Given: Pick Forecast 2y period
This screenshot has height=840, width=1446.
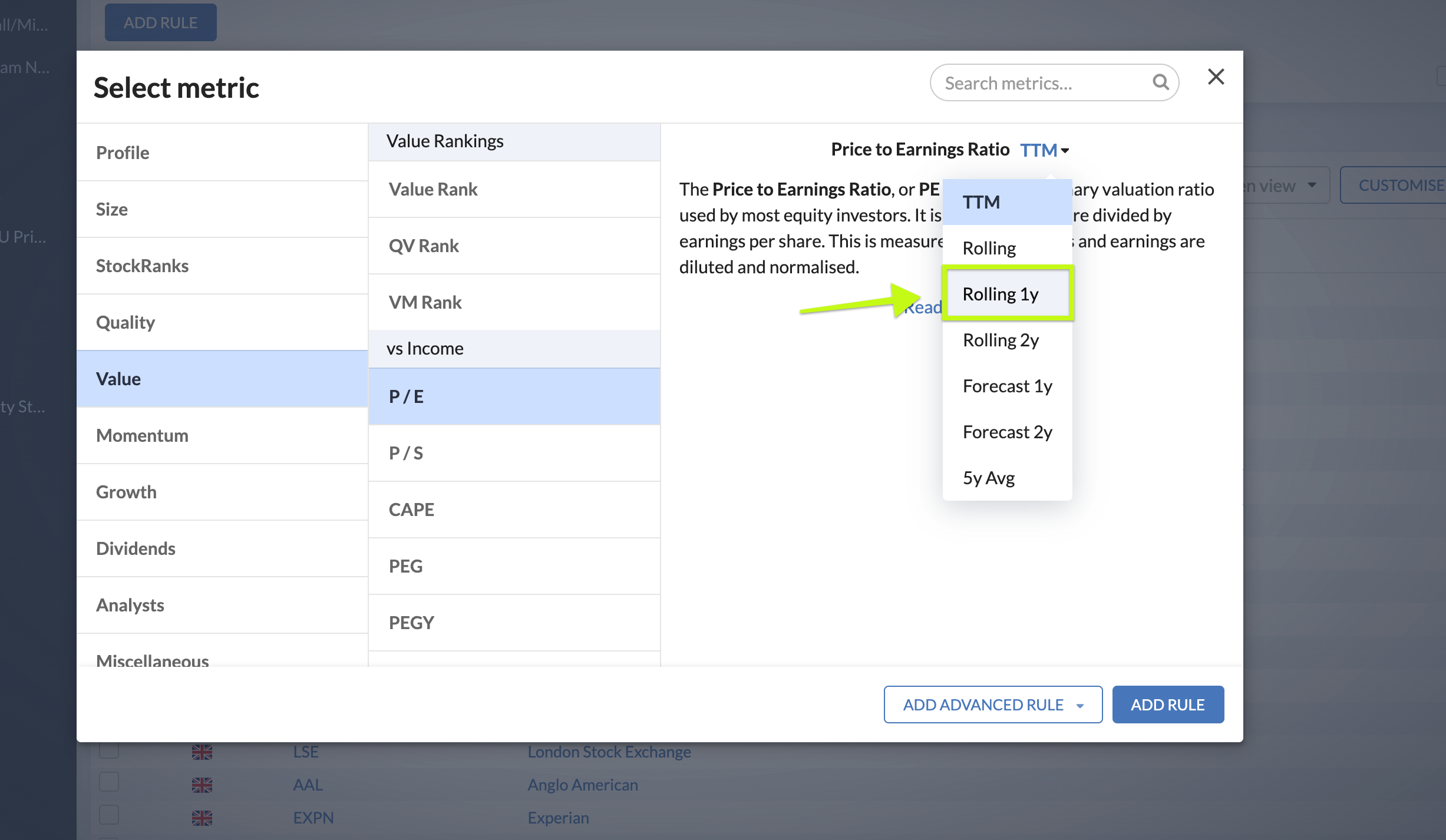Looking at the screenshot, I should (x=1007, y=432).
